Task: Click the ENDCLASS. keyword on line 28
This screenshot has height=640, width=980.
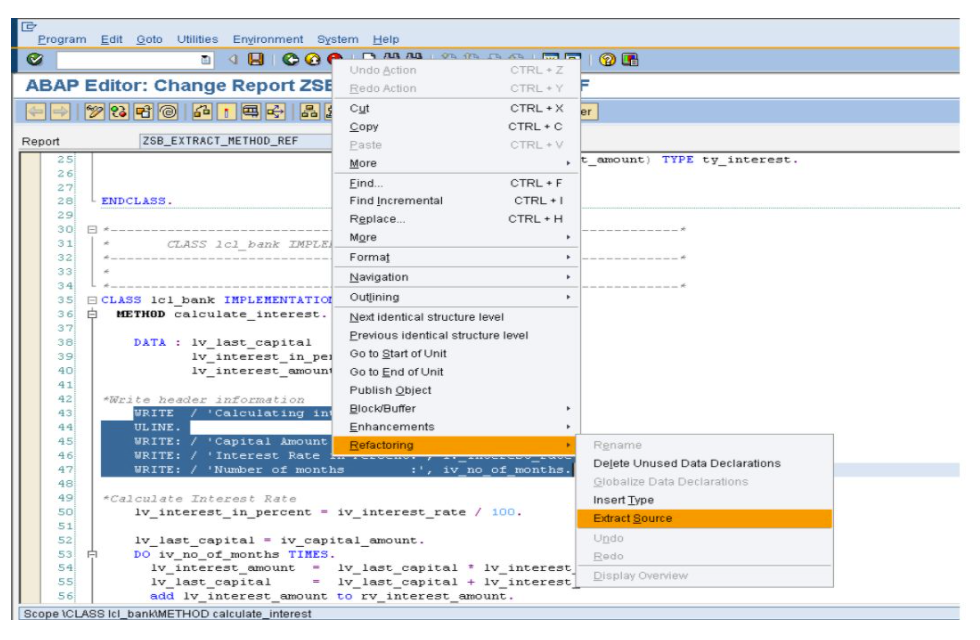Action: pyautogui.click(x=137, y=201)
